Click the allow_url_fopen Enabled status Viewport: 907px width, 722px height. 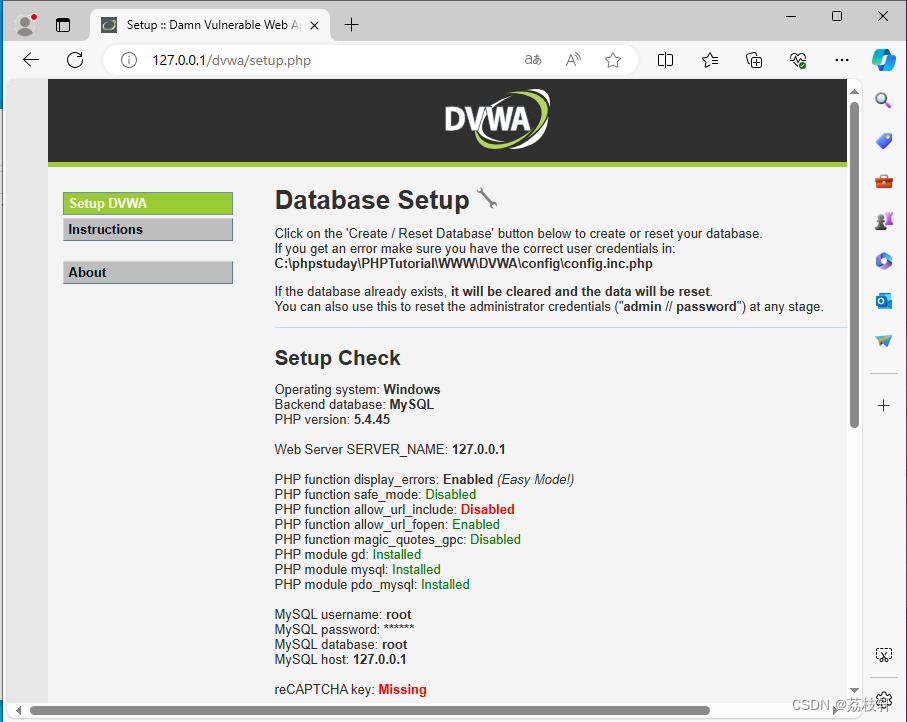click(475, 525)
